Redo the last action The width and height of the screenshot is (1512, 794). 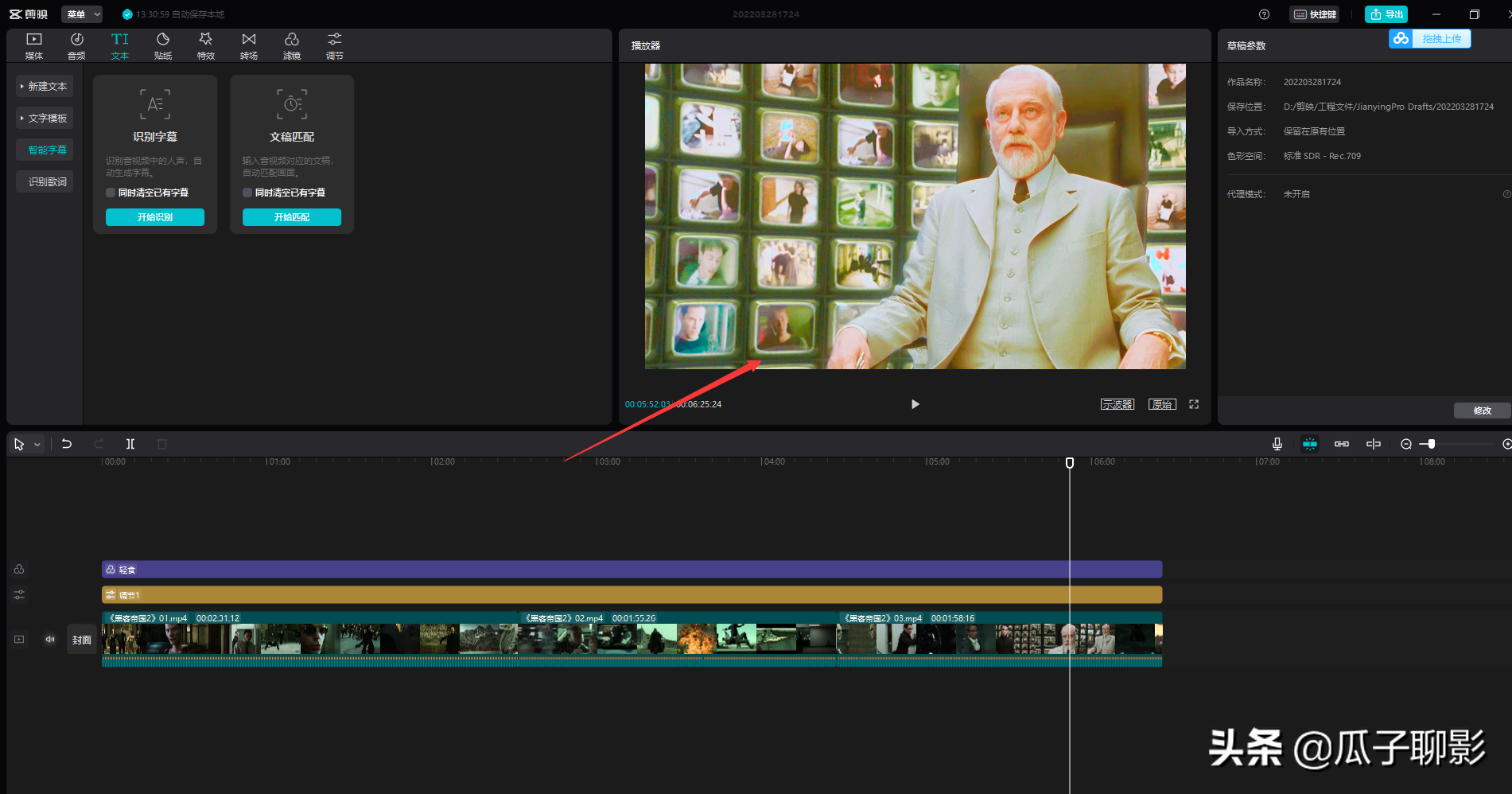(99, 444)
